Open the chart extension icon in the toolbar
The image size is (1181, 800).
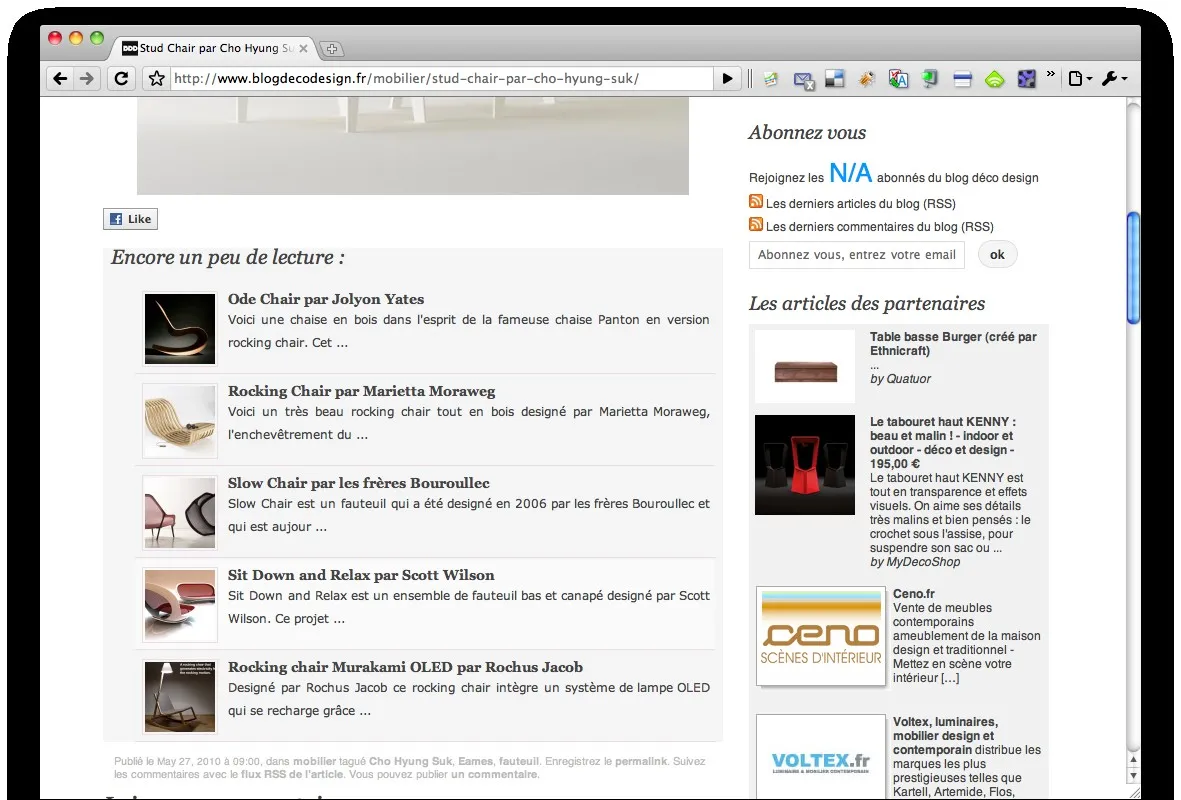coord(771,78)
